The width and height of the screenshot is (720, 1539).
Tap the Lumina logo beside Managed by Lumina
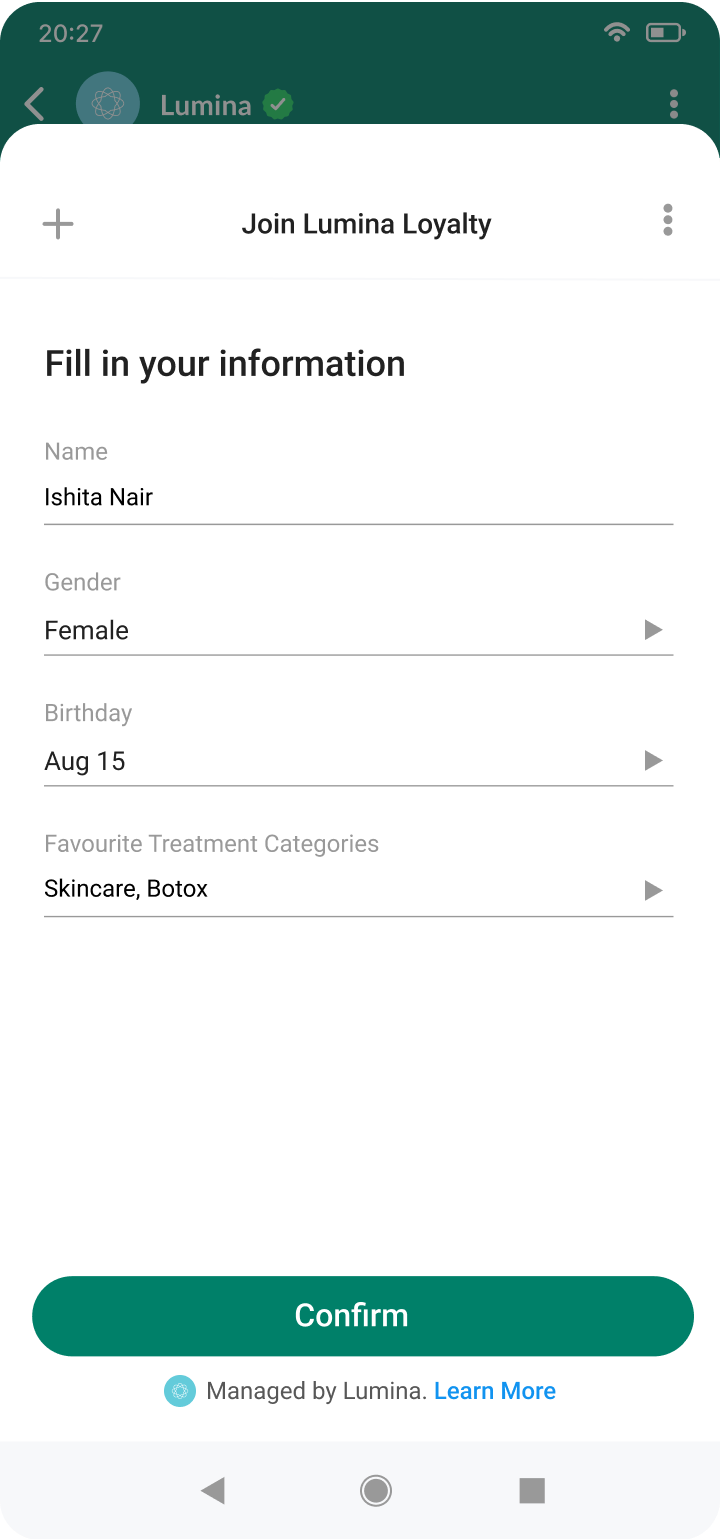coord(180,1391)
